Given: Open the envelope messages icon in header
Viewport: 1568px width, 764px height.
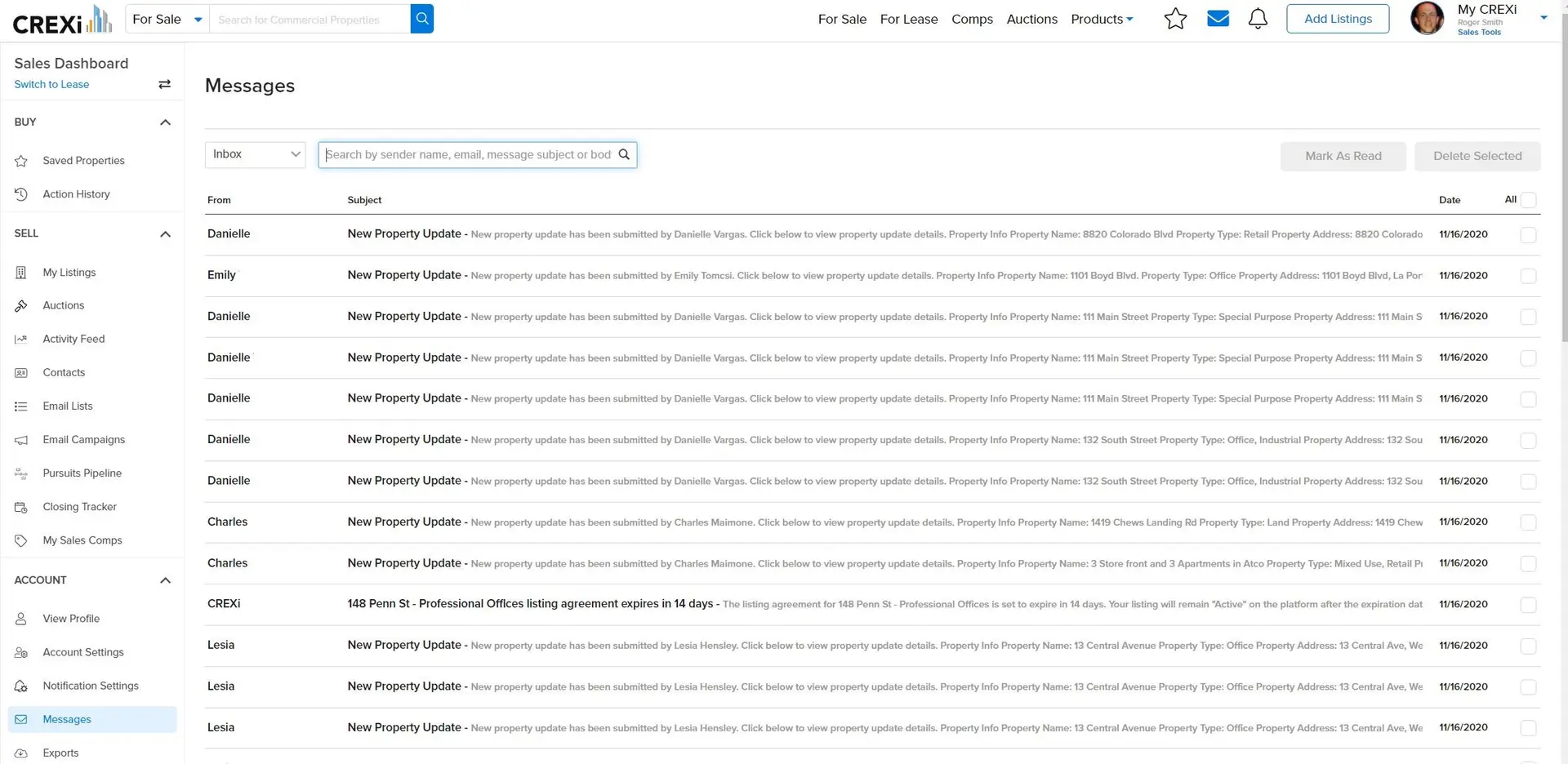Looking at the screenshot, I should click(1218, 19).
